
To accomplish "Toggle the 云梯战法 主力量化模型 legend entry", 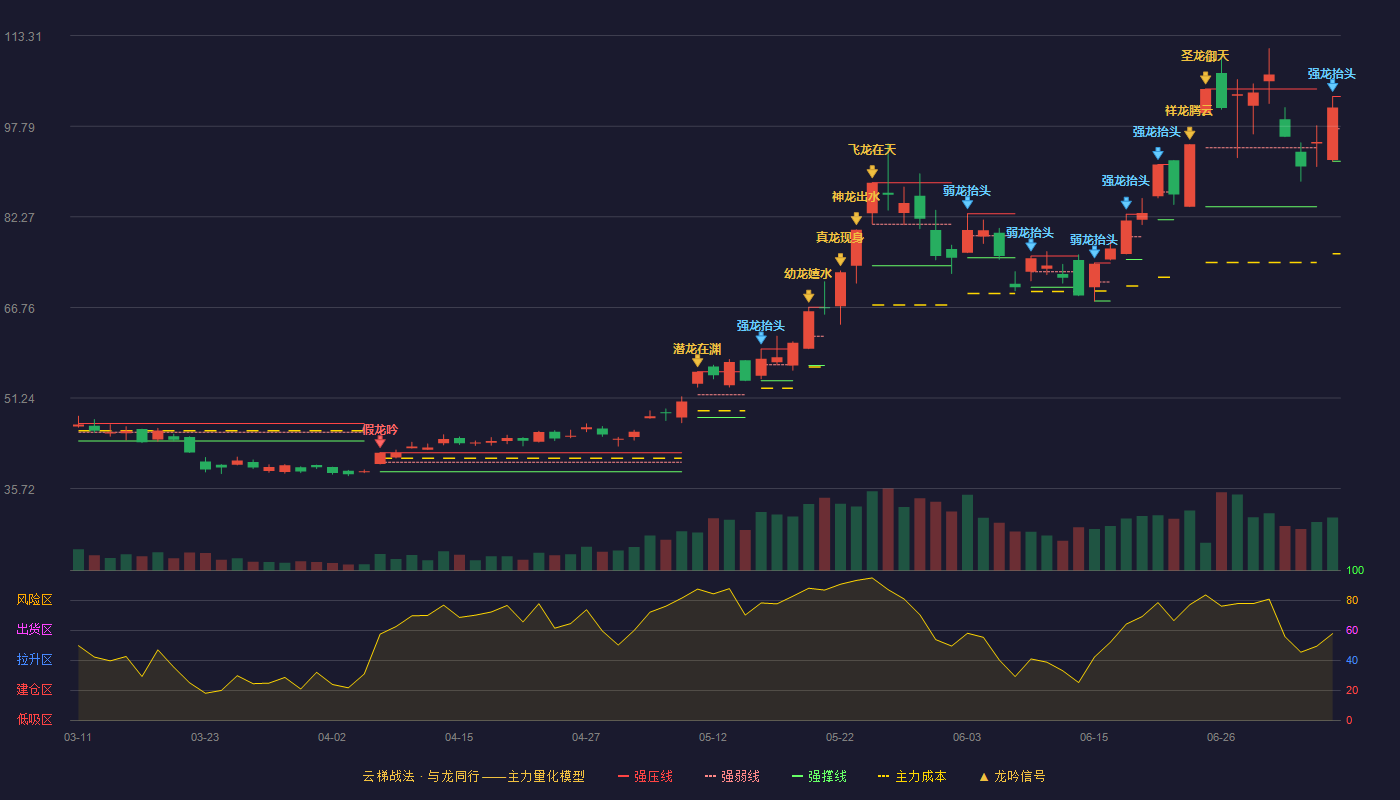I will [x=473, y=776].
